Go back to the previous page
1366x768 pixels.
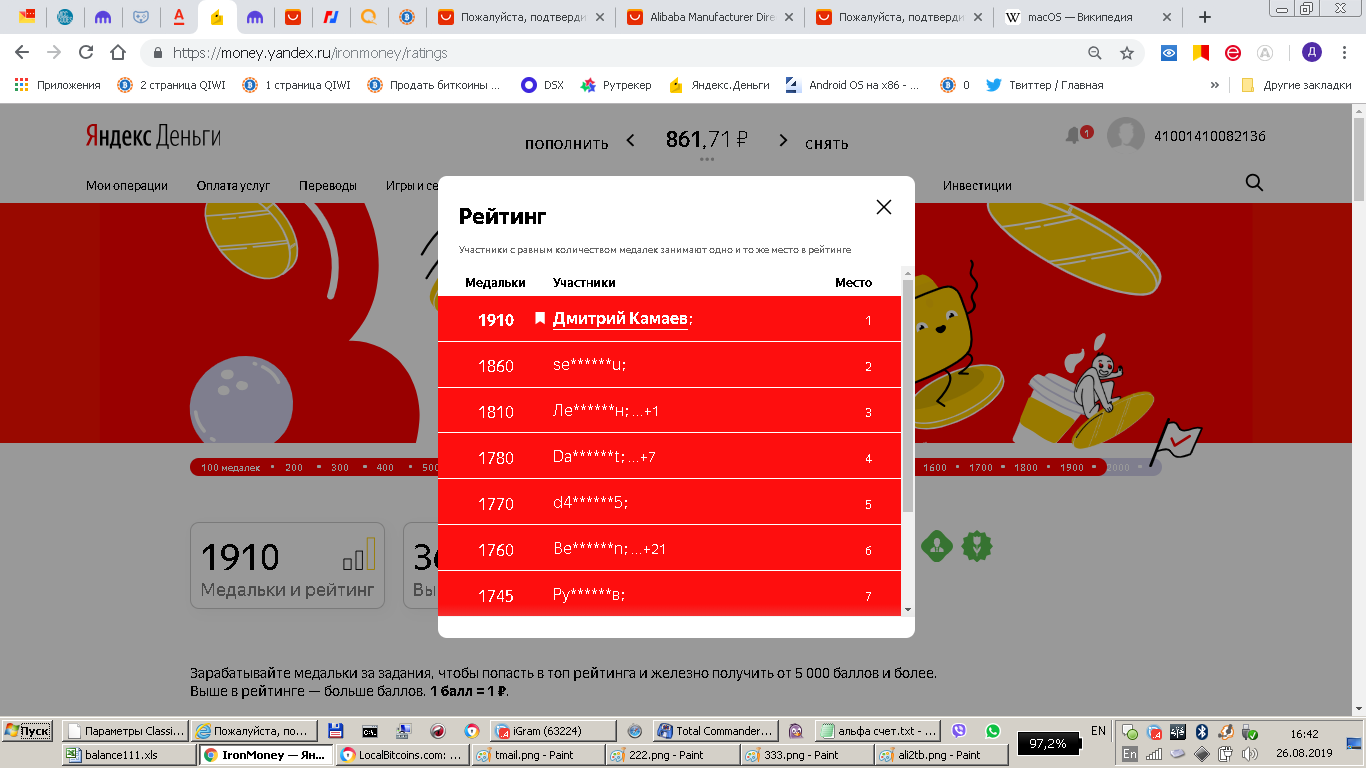coord(22,53)
